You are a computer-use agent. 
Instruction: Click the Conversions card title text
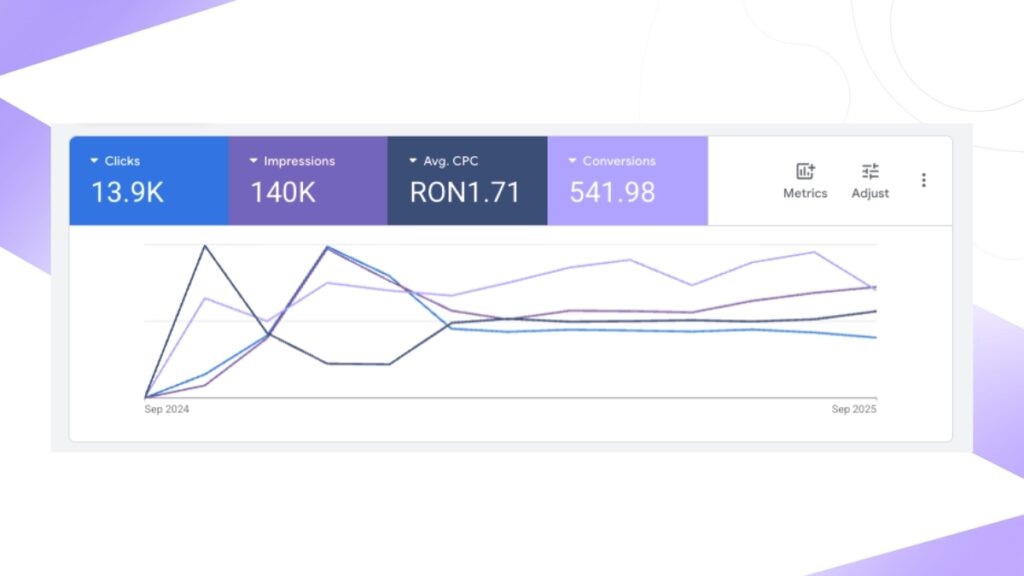tap(619, 161)
